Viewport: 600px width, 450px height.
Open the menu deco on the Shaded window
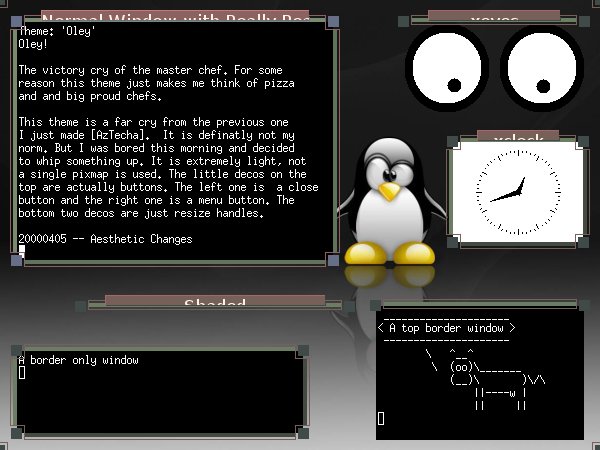tap(349, 306)
